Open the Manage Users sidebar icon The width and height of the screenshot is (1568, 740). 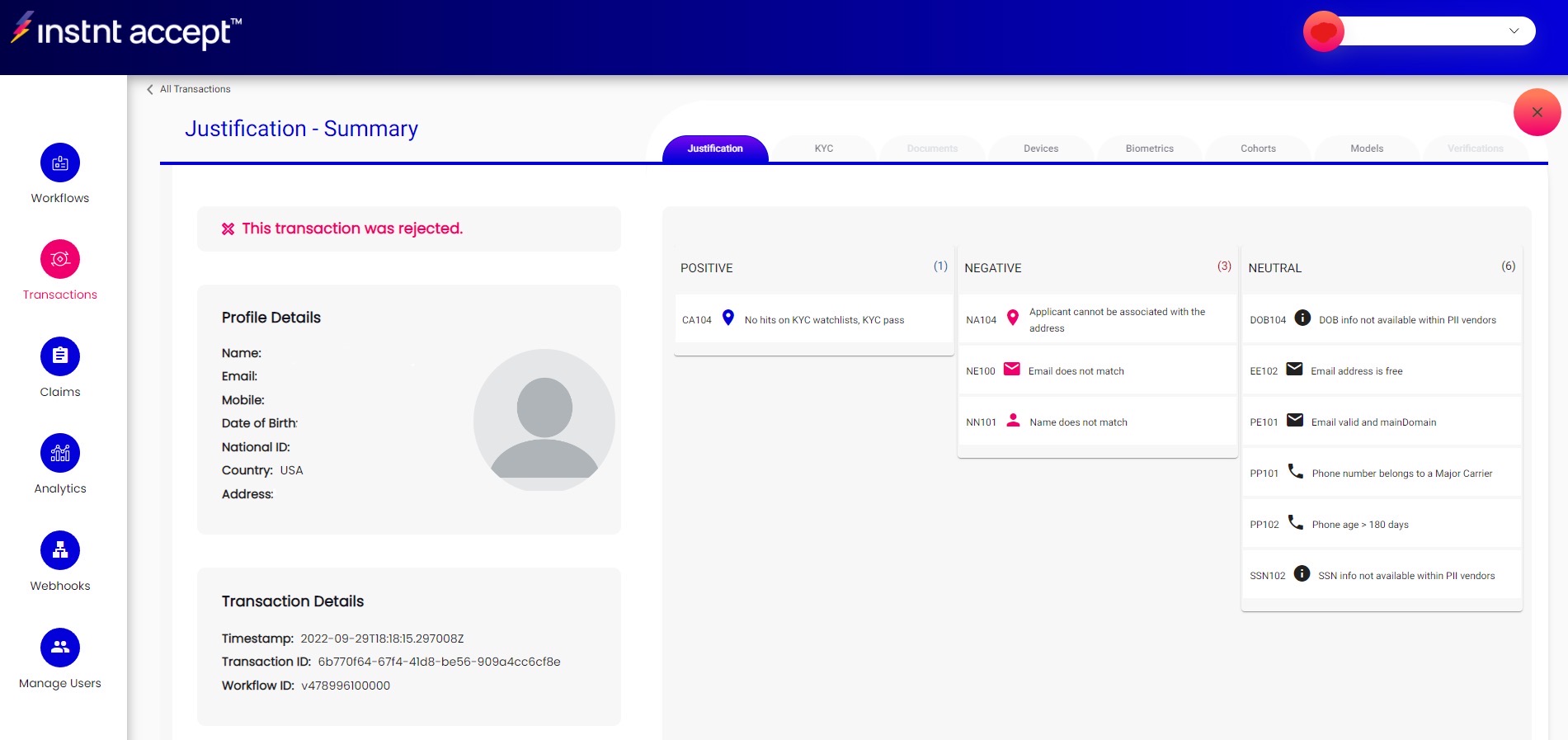(x=60, y=648)
